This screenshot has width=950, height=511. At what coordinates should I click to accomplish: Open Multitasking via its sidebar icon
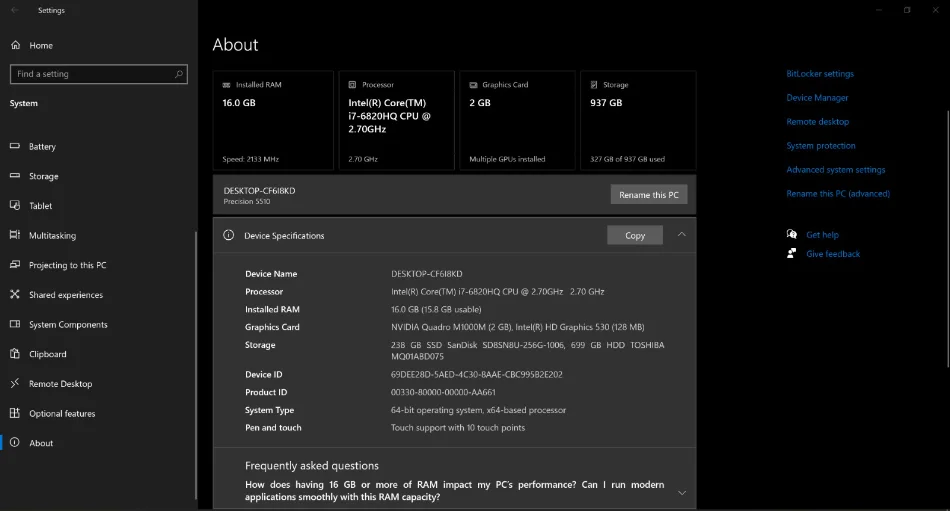15,235
